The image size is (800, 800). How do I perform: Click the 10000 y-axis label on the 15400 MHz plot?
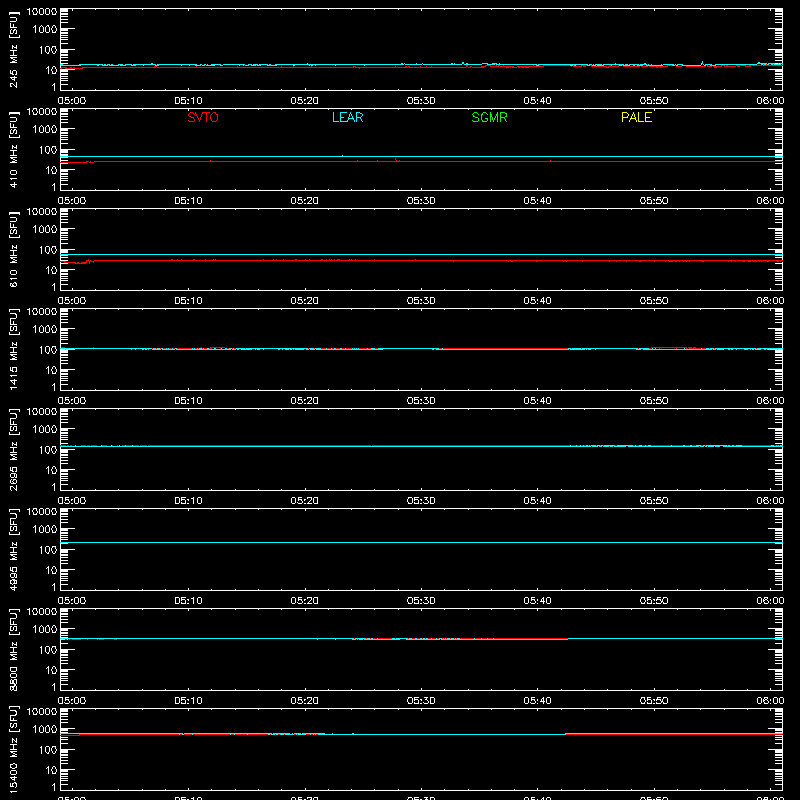[x=42, y=712]
